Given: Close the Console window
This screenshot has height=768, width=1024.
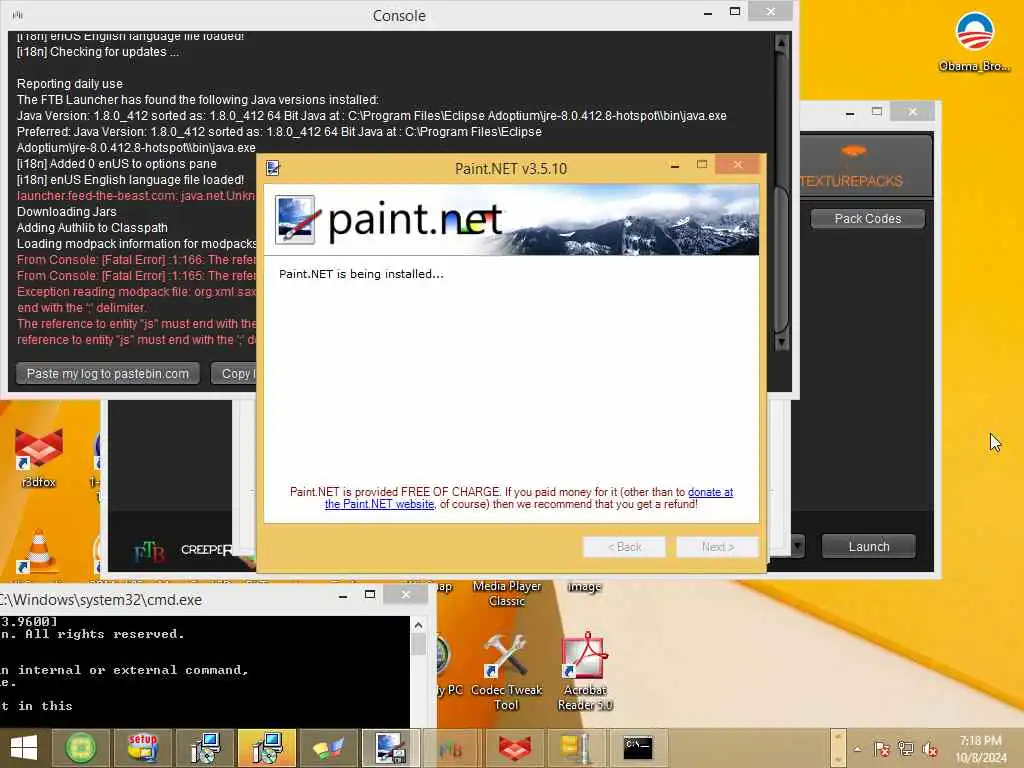Looking at the screenshot, I should tap(771, 11).
